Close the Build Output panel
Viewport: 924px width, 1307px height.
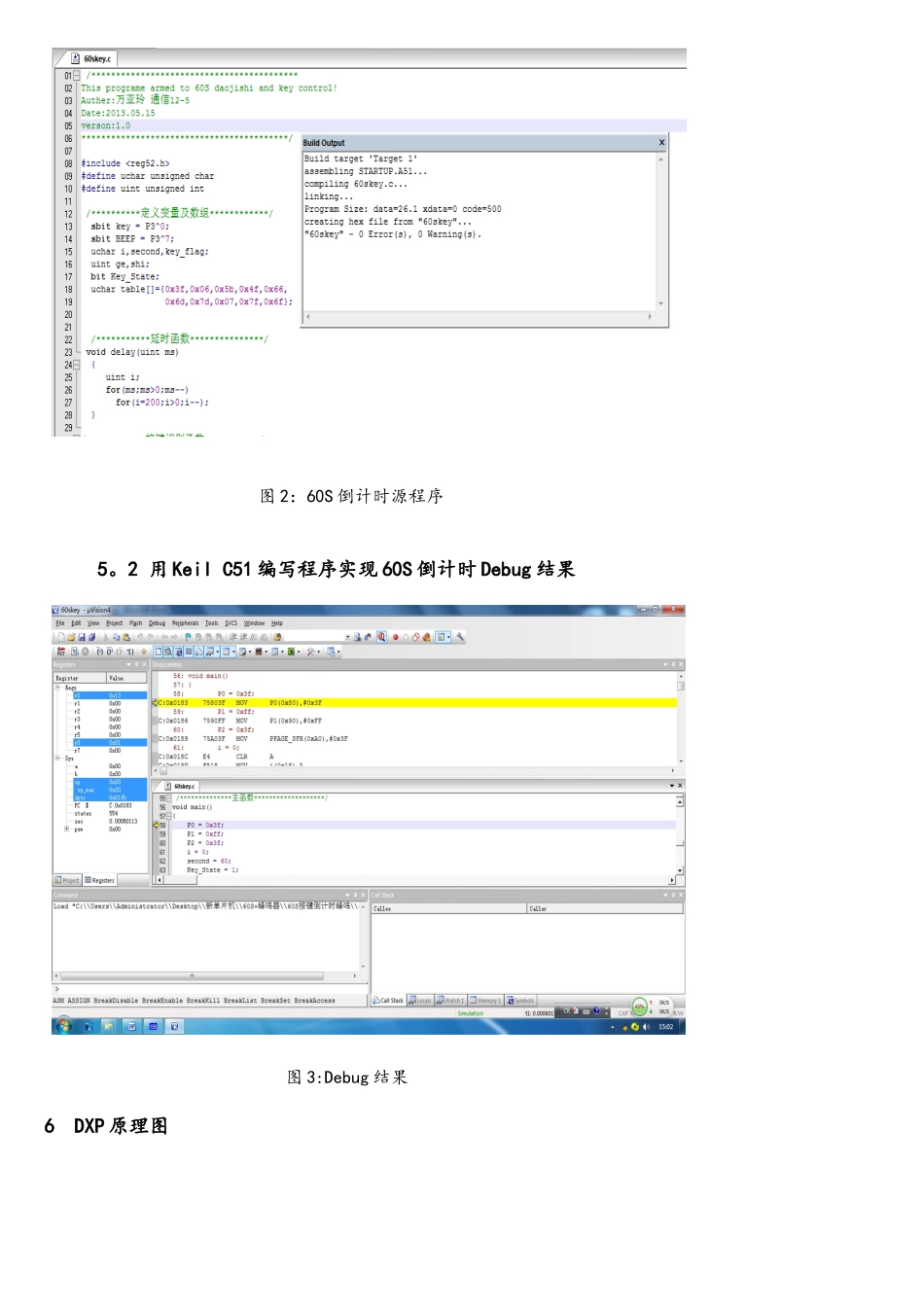662,143
